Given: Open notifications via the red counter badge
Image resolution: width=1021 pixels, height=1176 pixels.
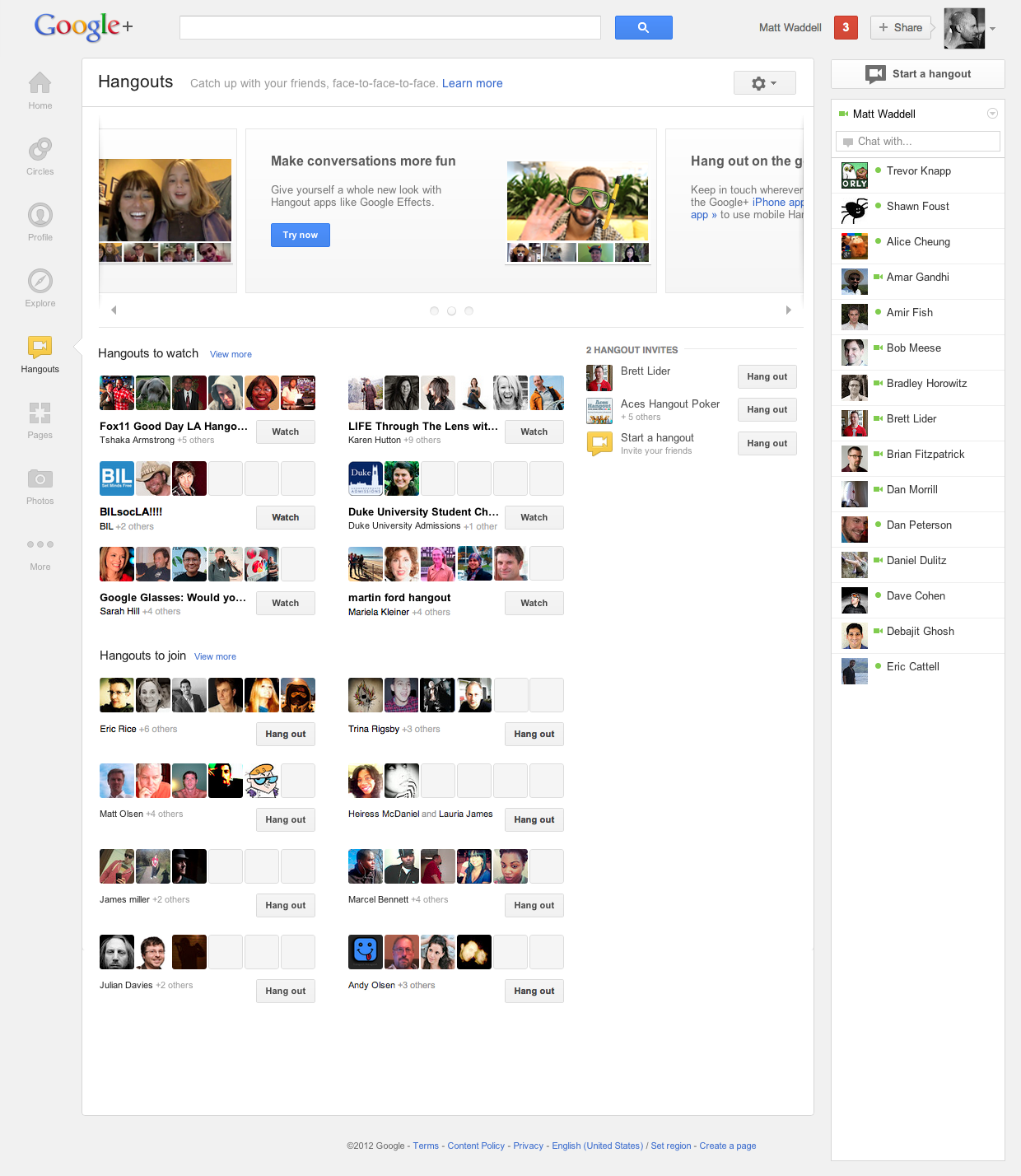Looking at the screenshot, I should click(x=846, y=27).
